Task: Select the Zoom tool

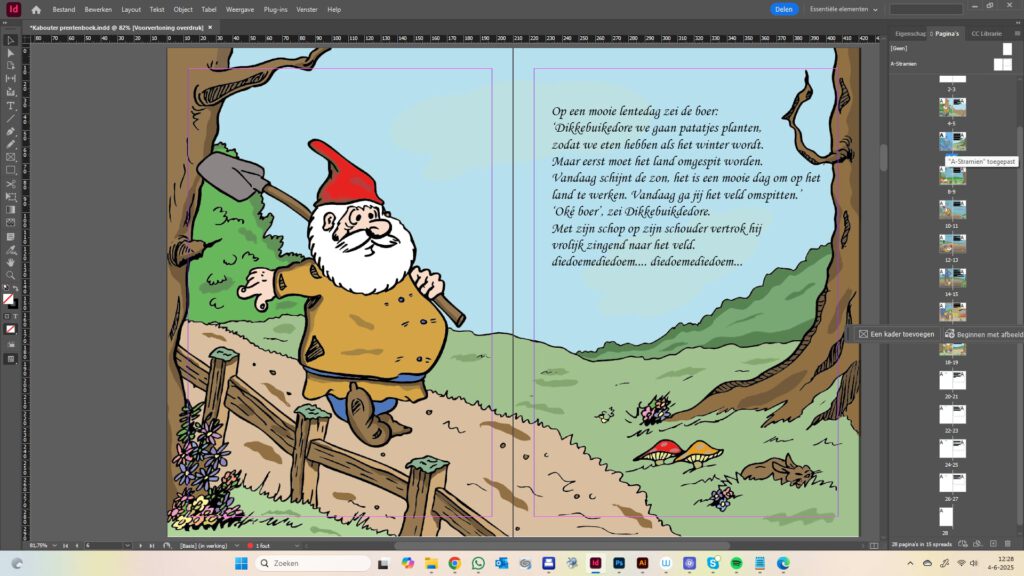Action: pos(10,276)
